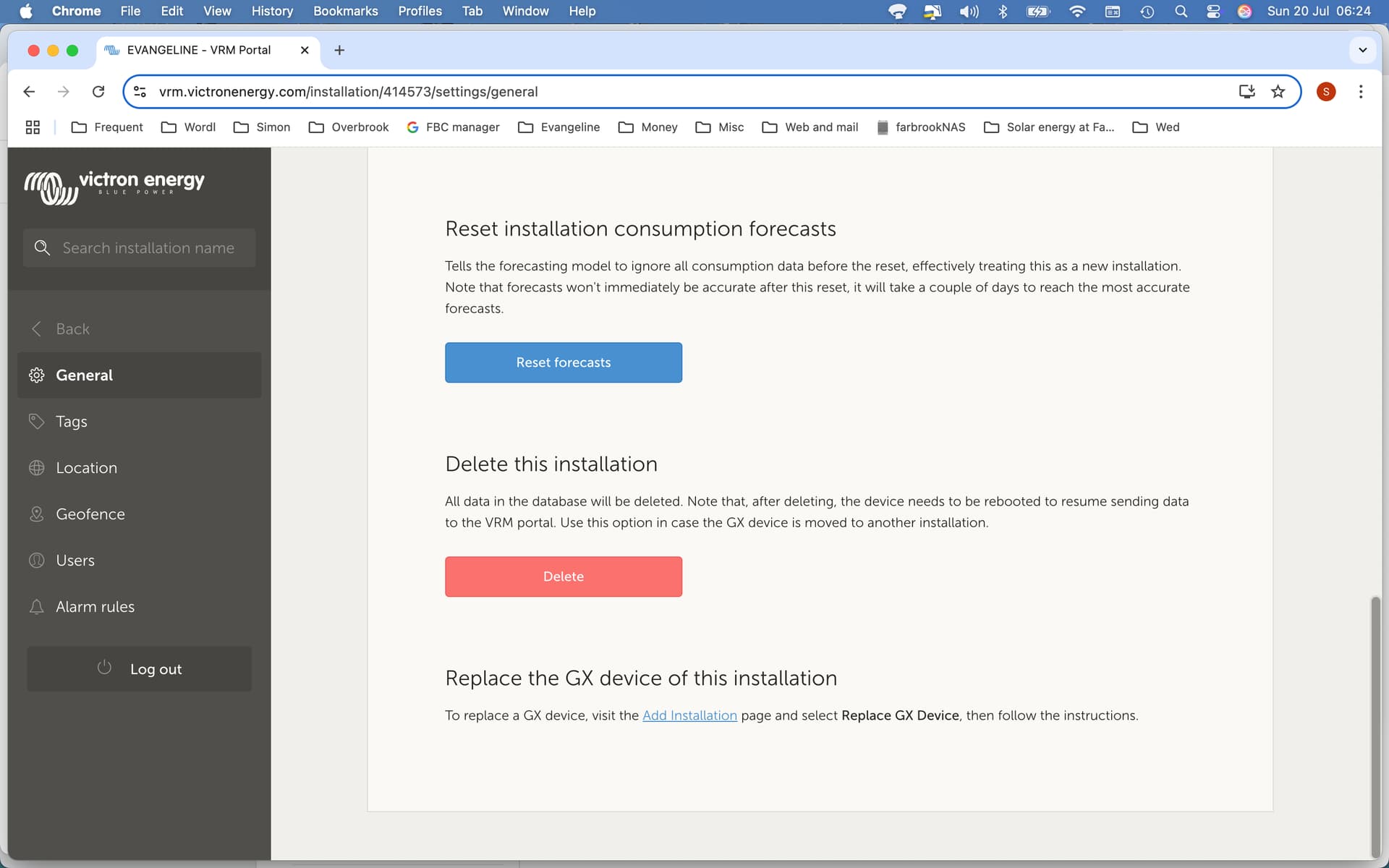Screen dimensions: 1389x868
Task: Click the Victron Energy logo
Action: [114, 187]
